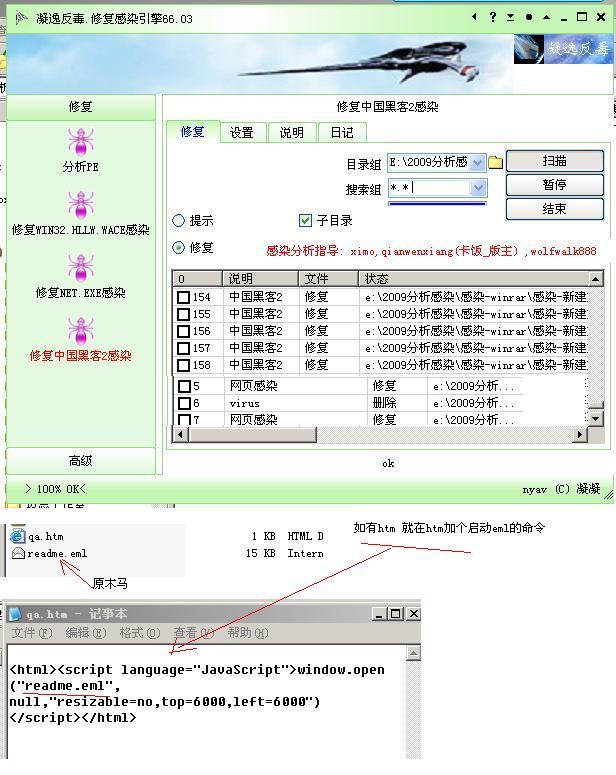Click the Notepad text editing area
This screenshot has height=775, width=616.
pos(207,702)
